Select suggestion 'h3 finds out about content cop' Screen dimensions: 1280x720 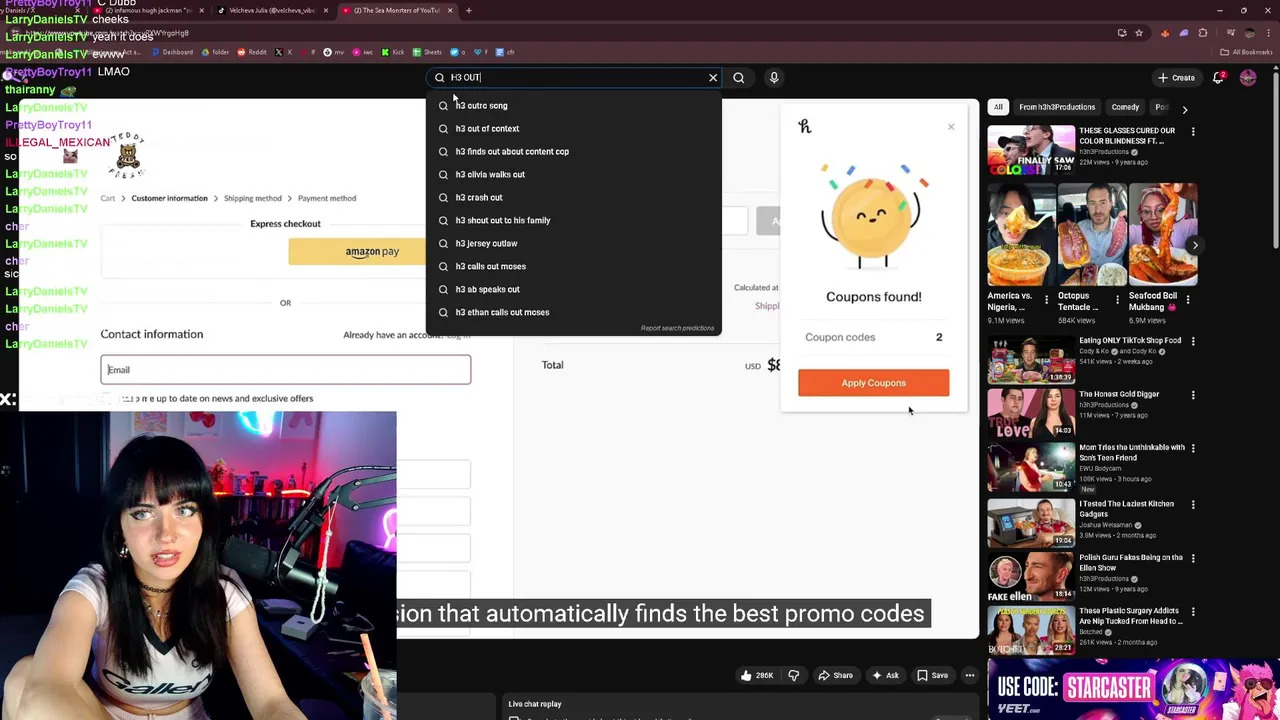573,151
